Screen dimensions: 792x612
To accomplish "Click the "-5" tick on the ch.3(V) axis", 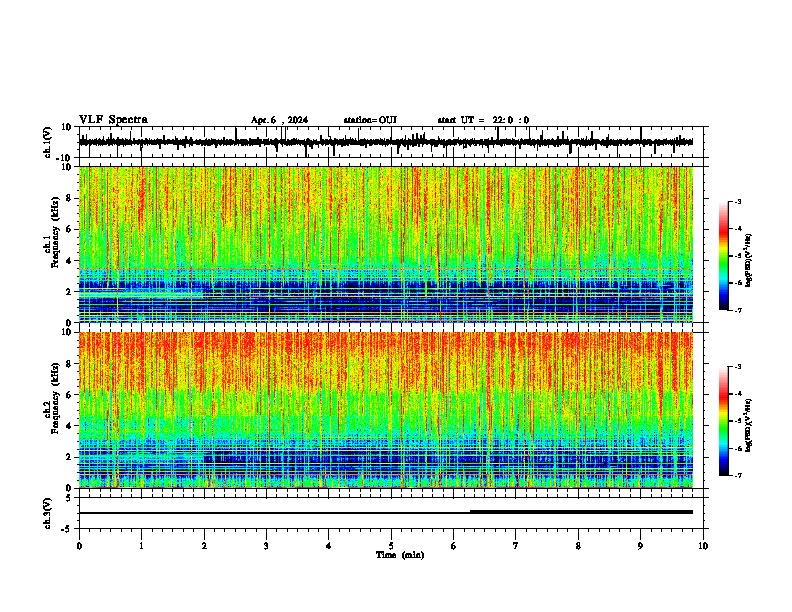I will pyautogui.click(x=67, y=529).
